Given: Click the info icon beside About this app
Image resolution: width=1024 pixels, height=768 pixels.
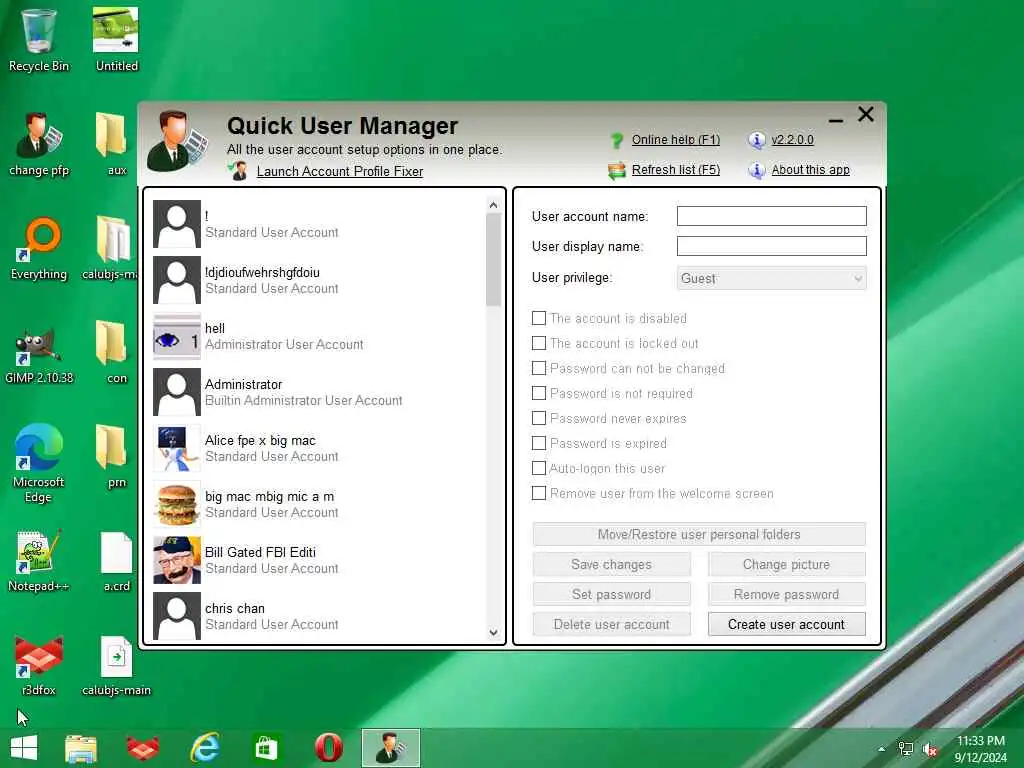Looking at the screenshot, I should point(756,170).
